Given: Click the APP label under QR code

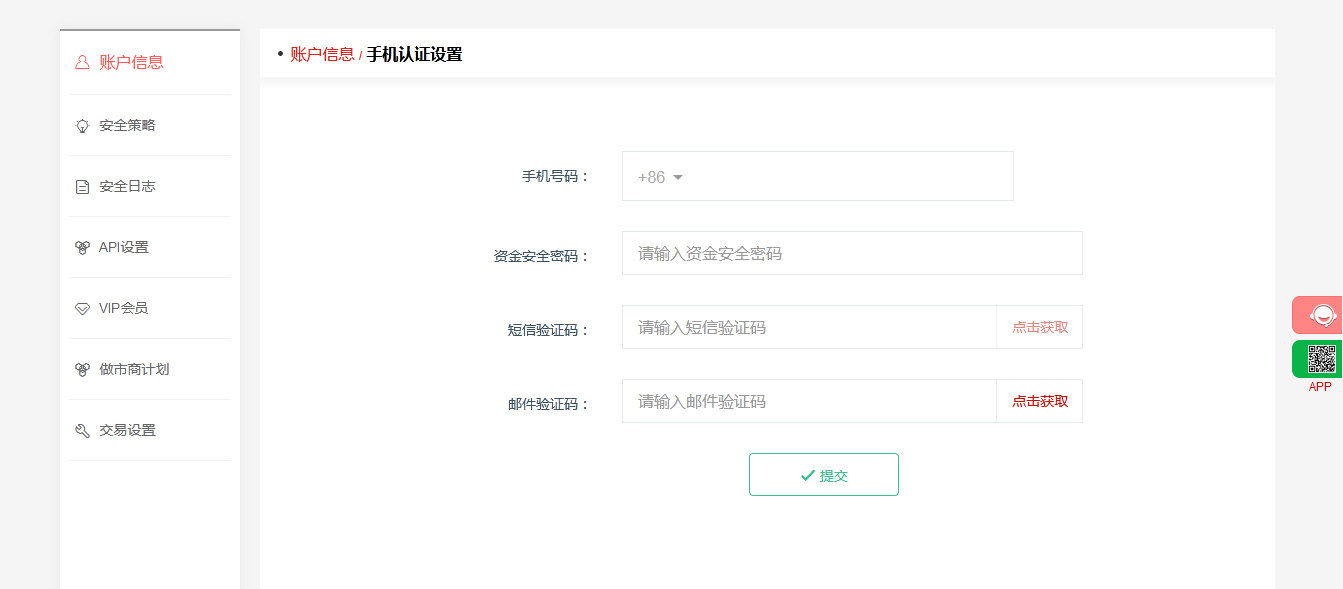Looking at the screenshot, I should coord(1320,387).
